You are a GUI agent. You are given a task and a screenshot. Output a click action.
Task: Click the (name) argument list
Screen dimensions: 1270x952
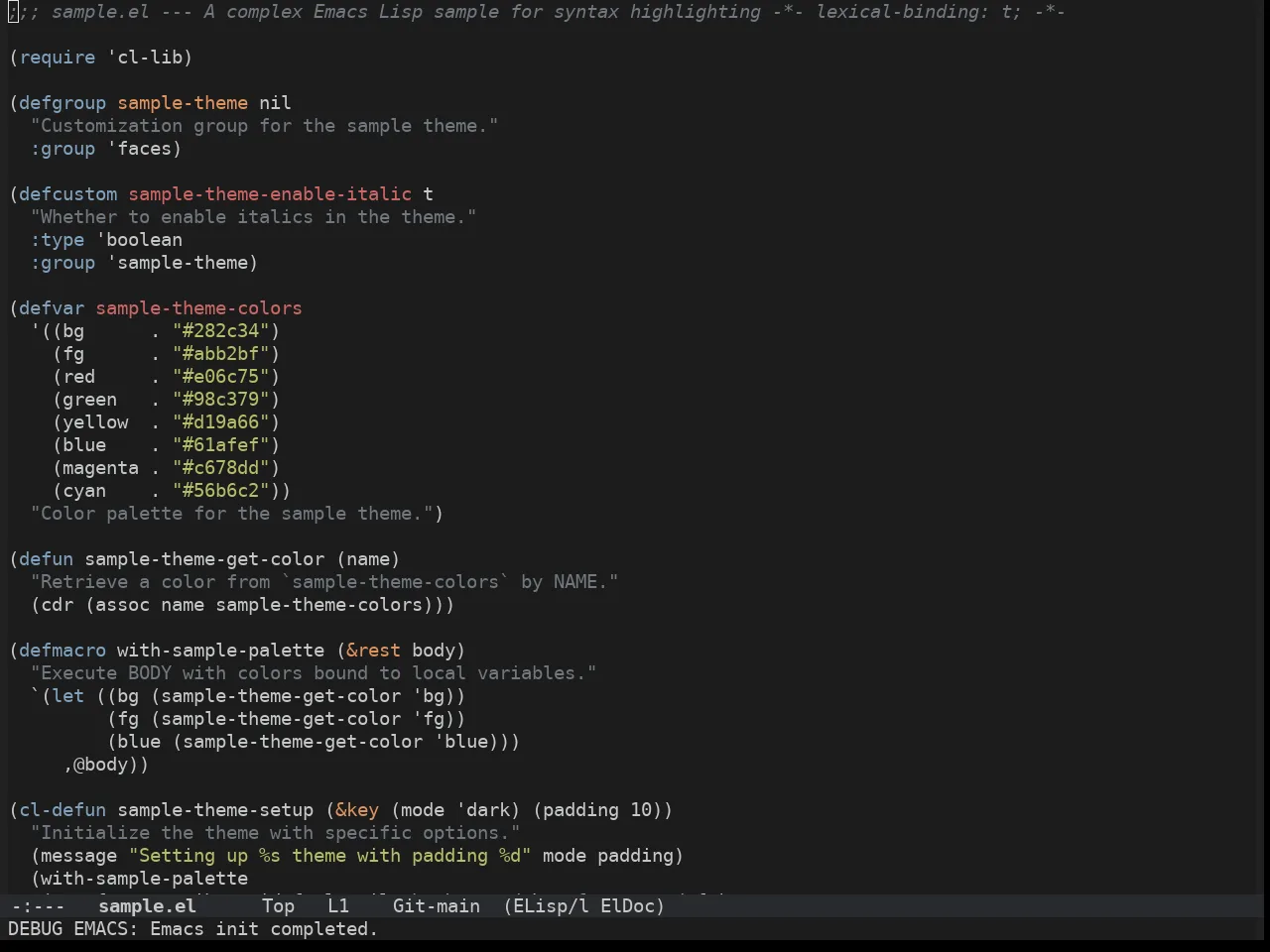(368, 559)
